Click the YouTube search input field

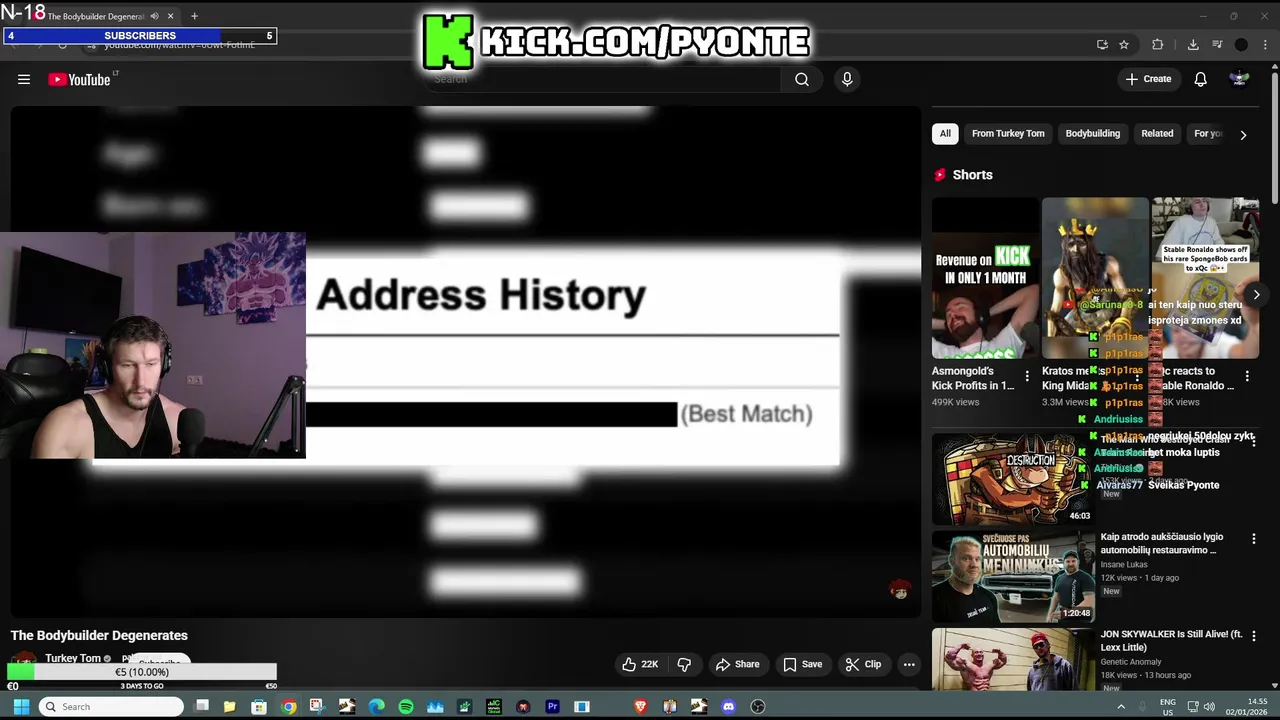(x=605, y=79)
